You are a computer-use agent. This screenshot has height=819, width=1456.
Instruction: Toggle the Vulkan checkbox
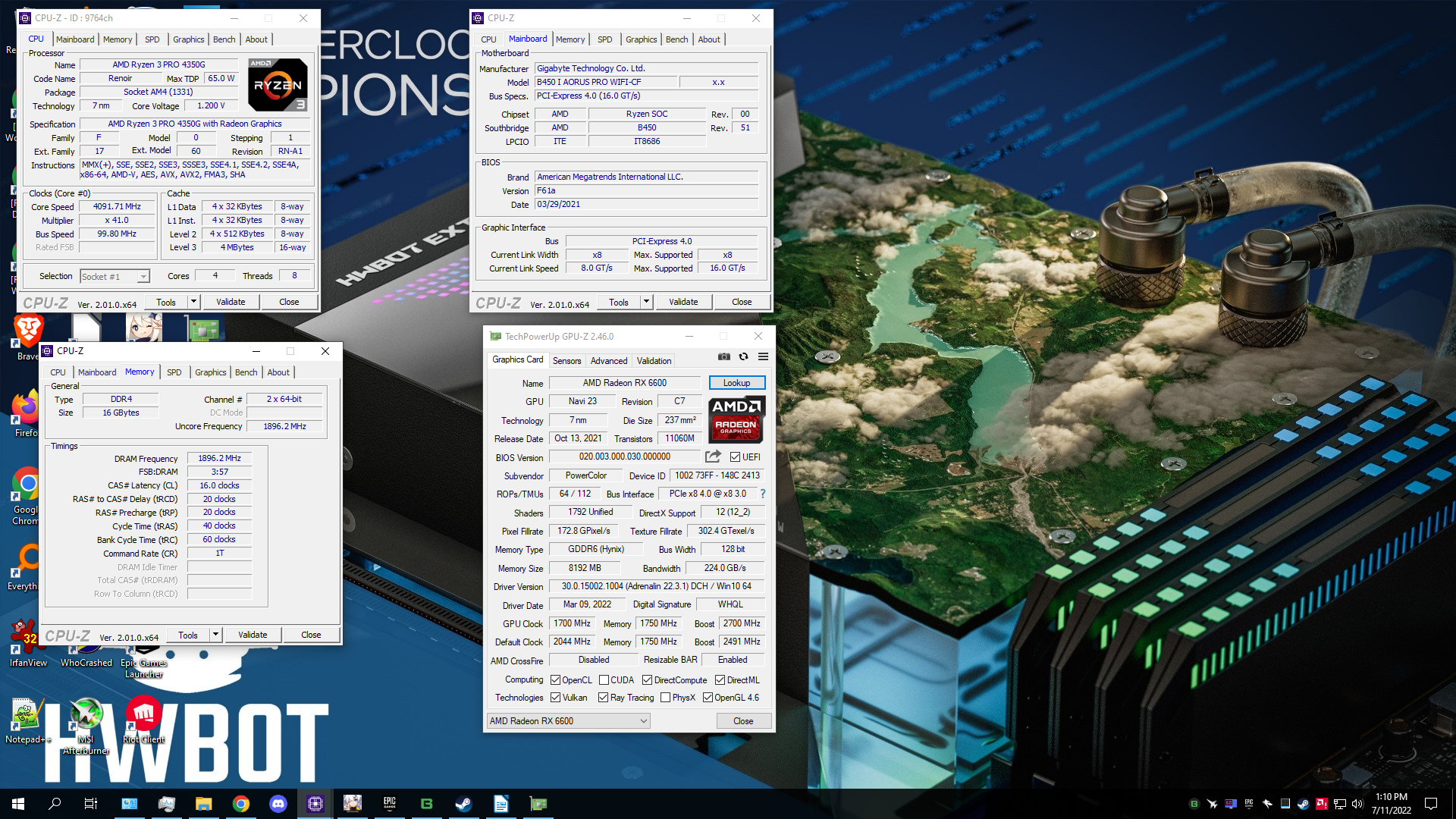pyautogui.click(x=555, y=698)
